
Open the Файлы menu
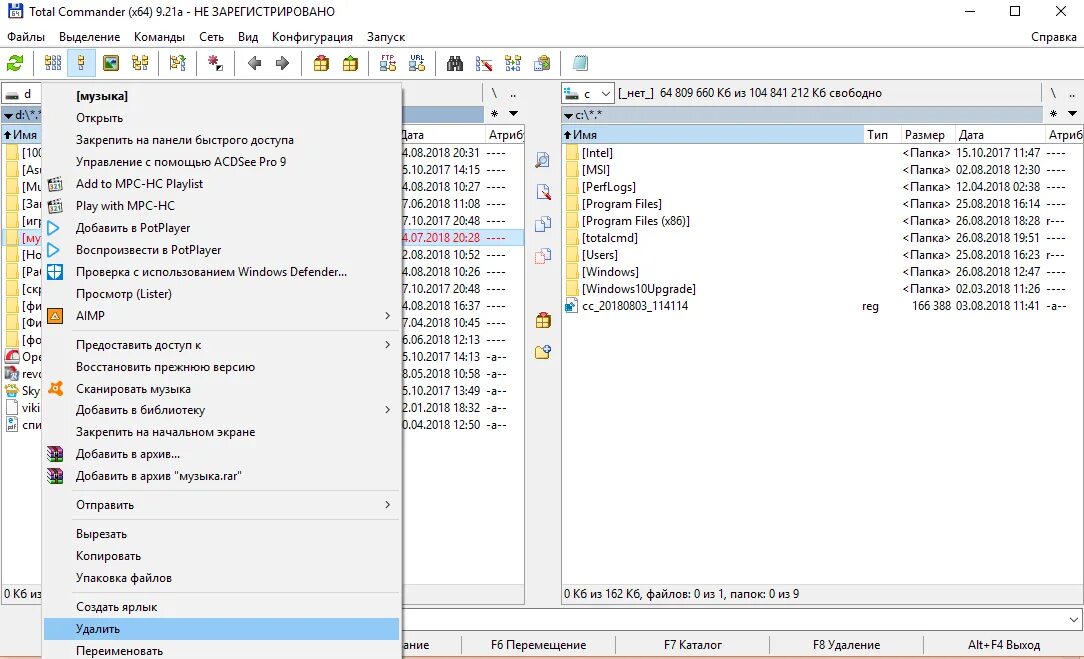pyautogui.click(x=26, y=37)
